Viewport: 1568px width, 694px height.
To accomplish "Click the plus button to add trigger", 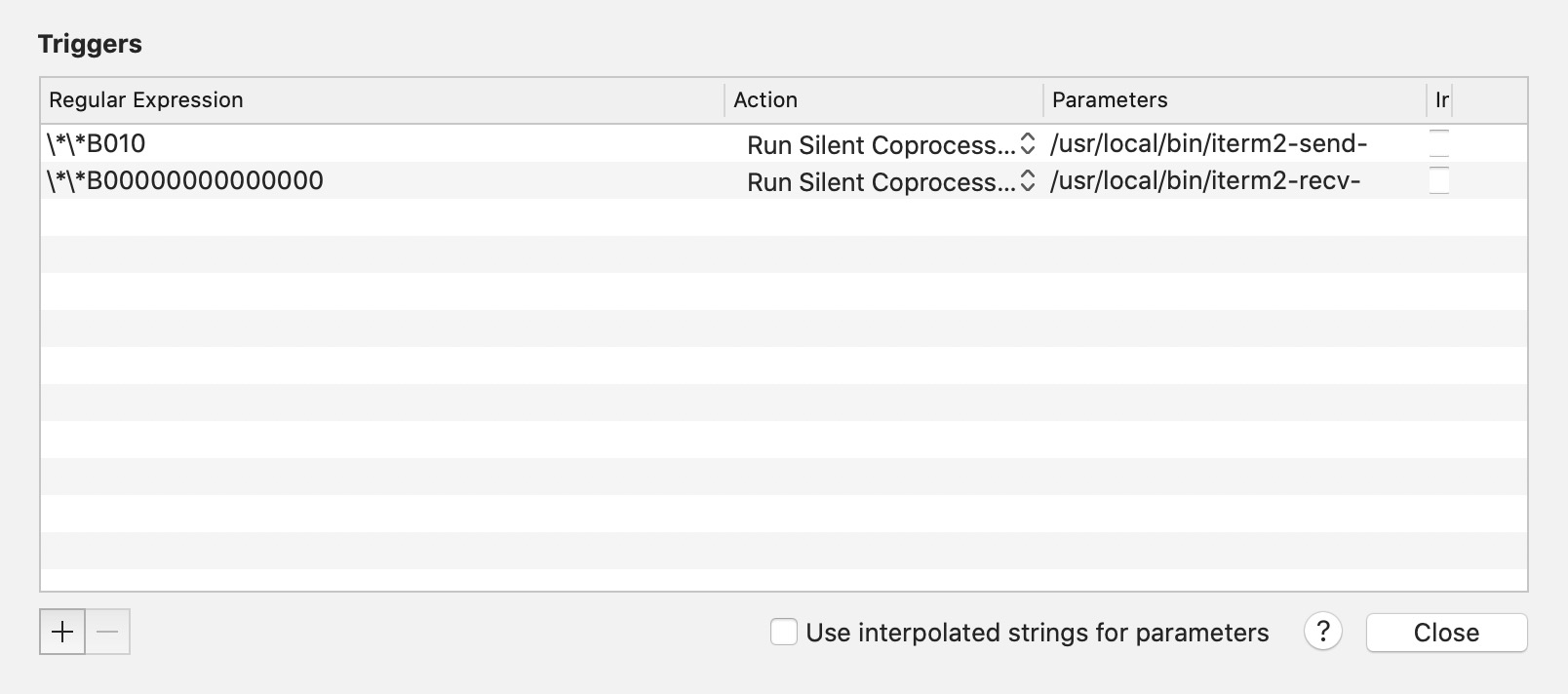I will tap(62, 633).
